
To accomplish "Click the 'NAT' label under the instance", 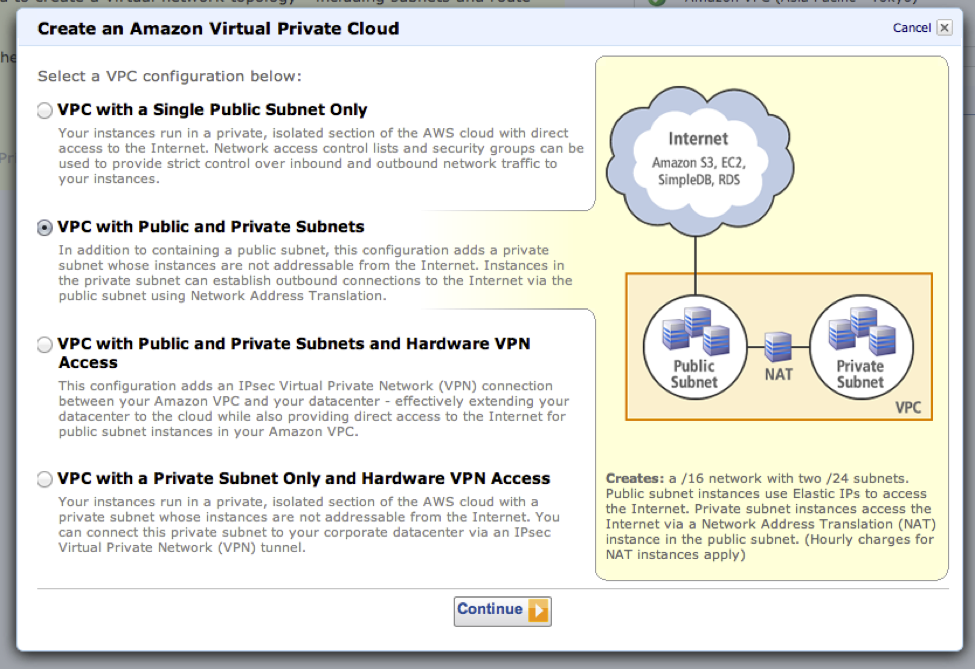I will [779, 374].
